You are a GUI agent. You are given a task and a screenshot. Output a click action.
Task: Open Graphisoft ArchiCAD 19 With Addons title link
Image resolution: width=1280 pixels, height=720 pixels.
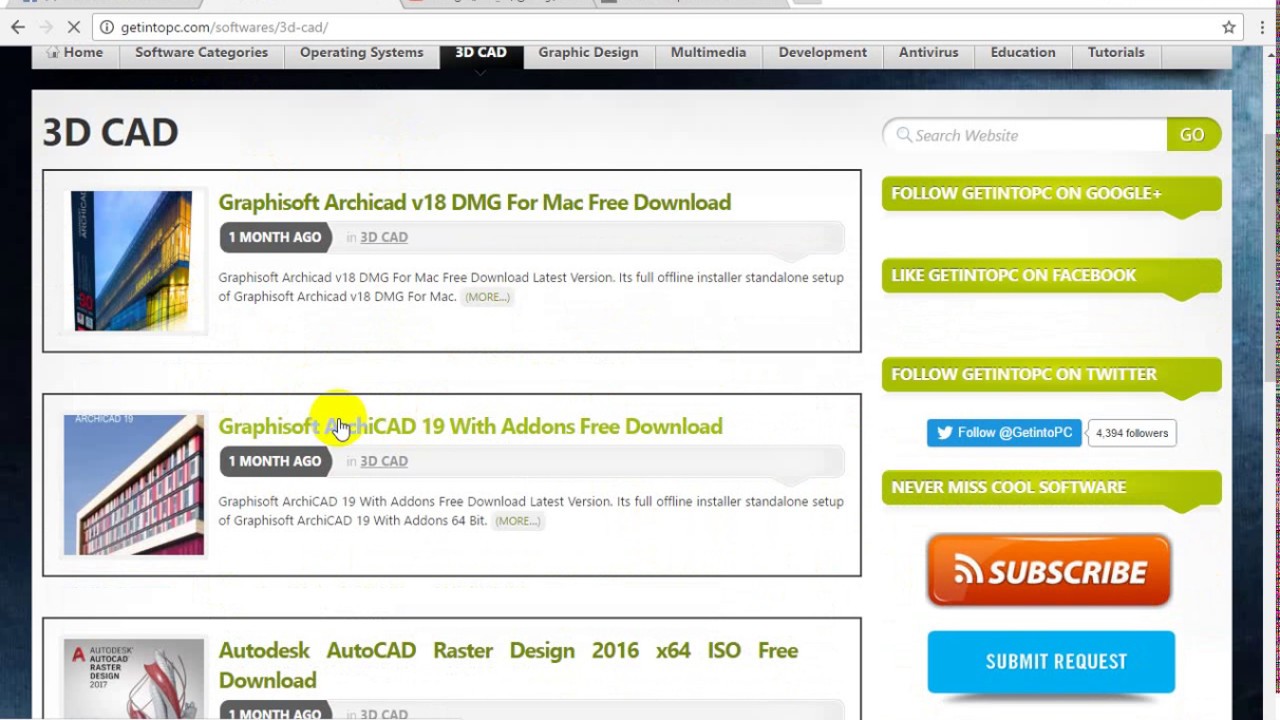470,426
